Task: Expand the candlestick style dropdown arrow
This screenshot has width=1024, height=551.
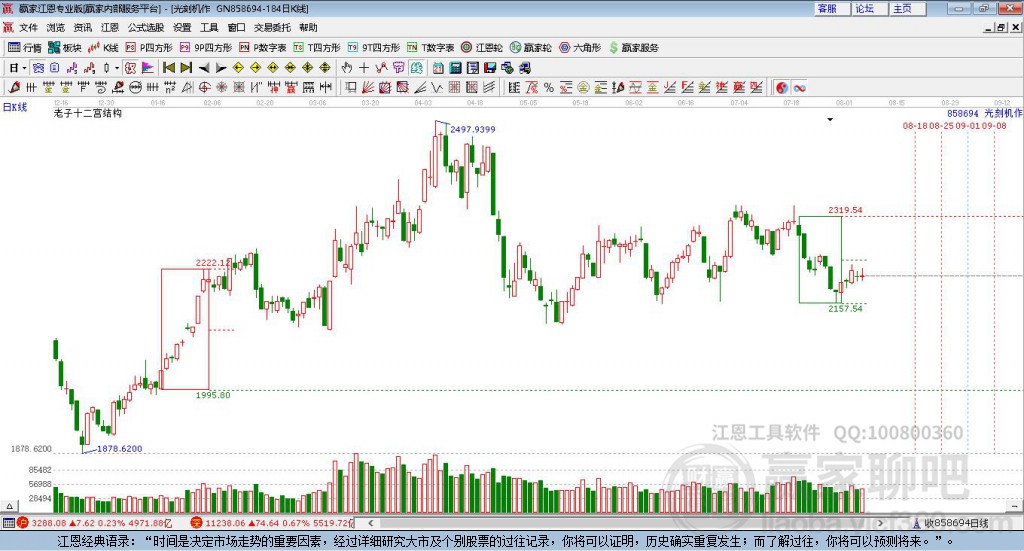Action: [x=117, y=68]
